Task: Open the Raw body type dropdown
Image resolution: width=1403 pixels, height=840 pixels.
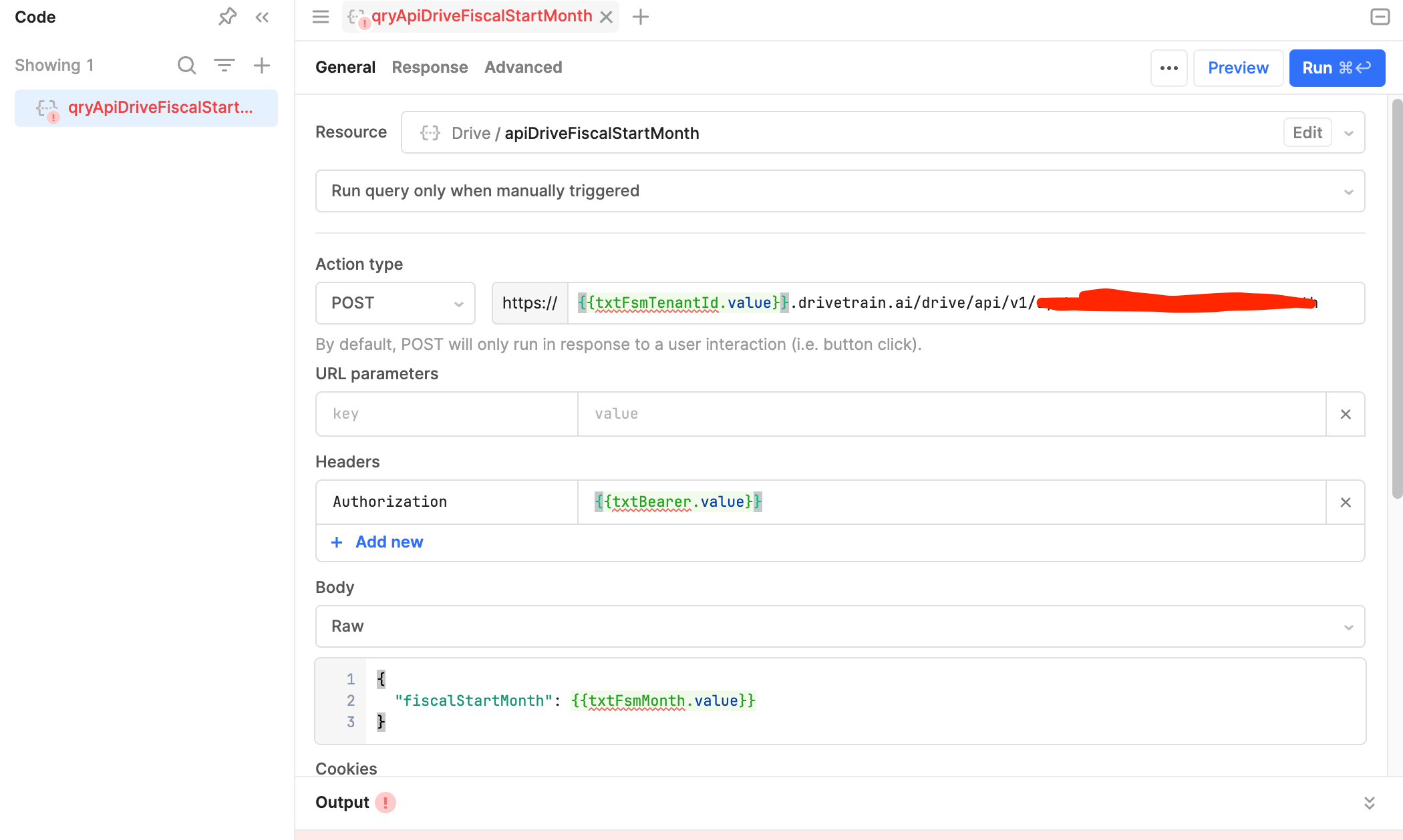Action: point(1348,627)
